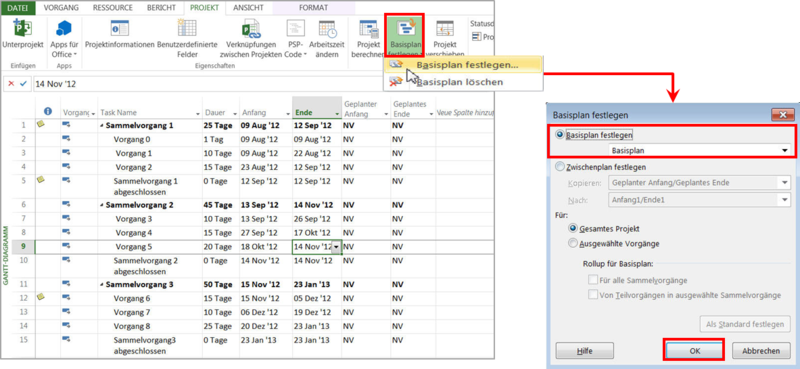This screenshot has width=800, height=369.
Task: Select row header 9
Action: [x=22, y=247]
